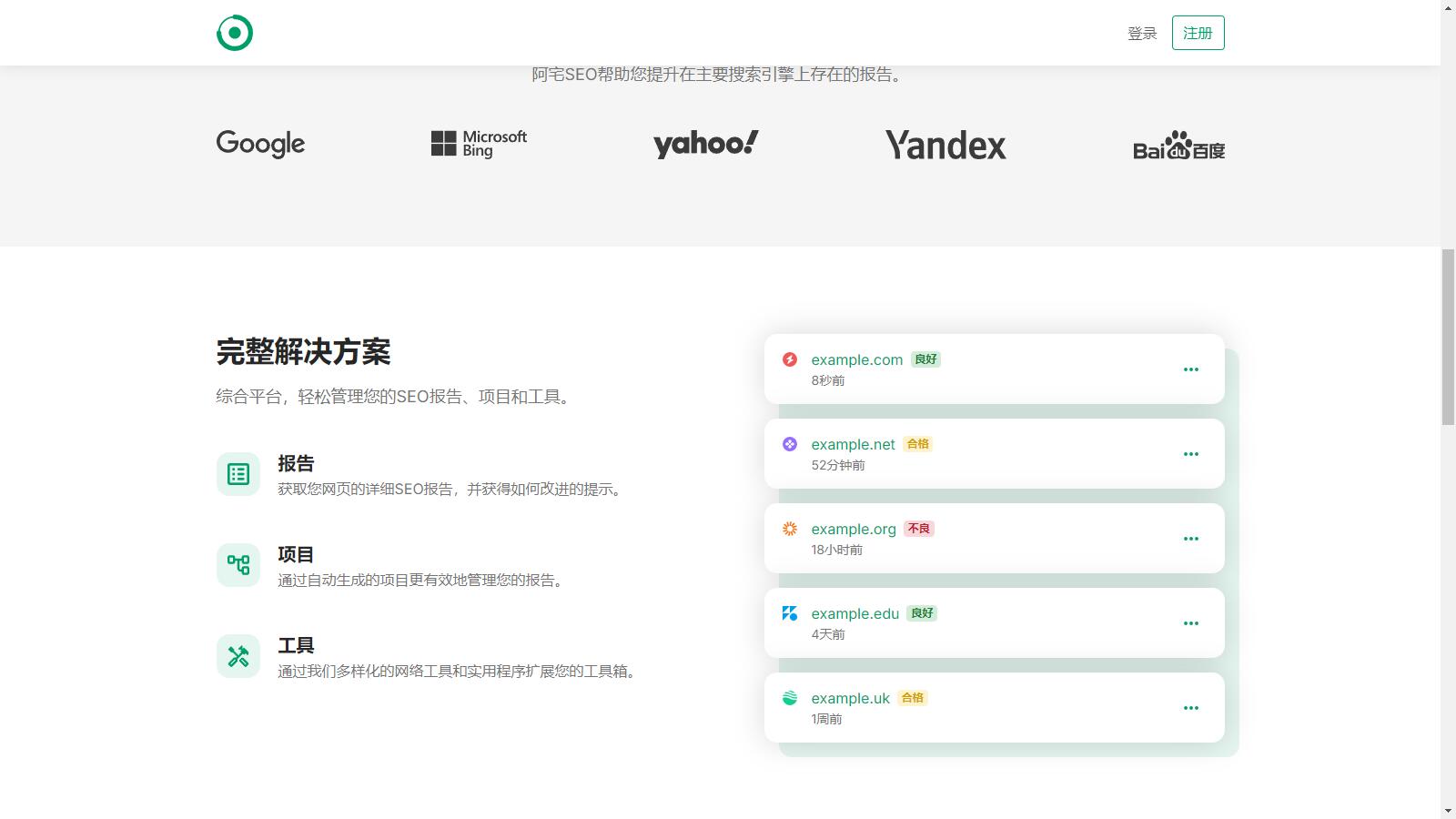
Task: Click the blue example.edu favicon
Action: click(x=790, y=613)
